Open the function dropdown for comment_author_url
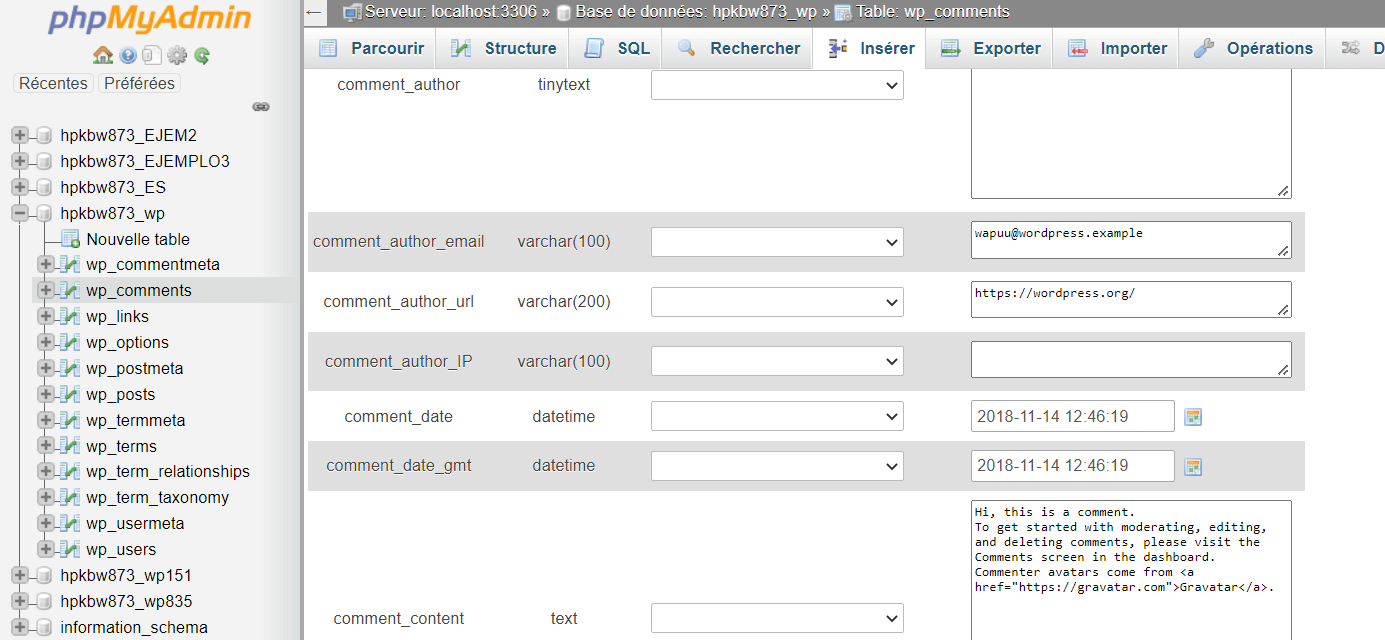Screen dimensions: 1385x640 point(776,301)
